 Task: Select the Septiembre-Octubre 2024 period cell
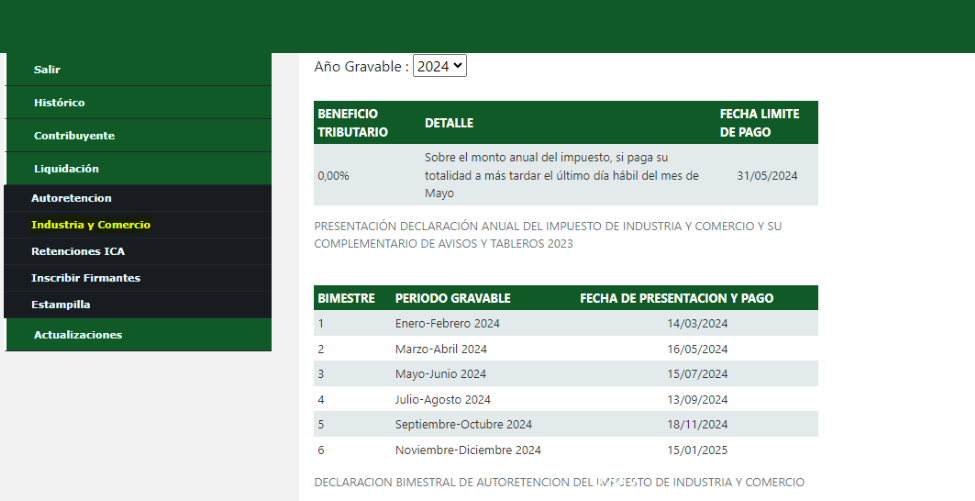point(463,425)
